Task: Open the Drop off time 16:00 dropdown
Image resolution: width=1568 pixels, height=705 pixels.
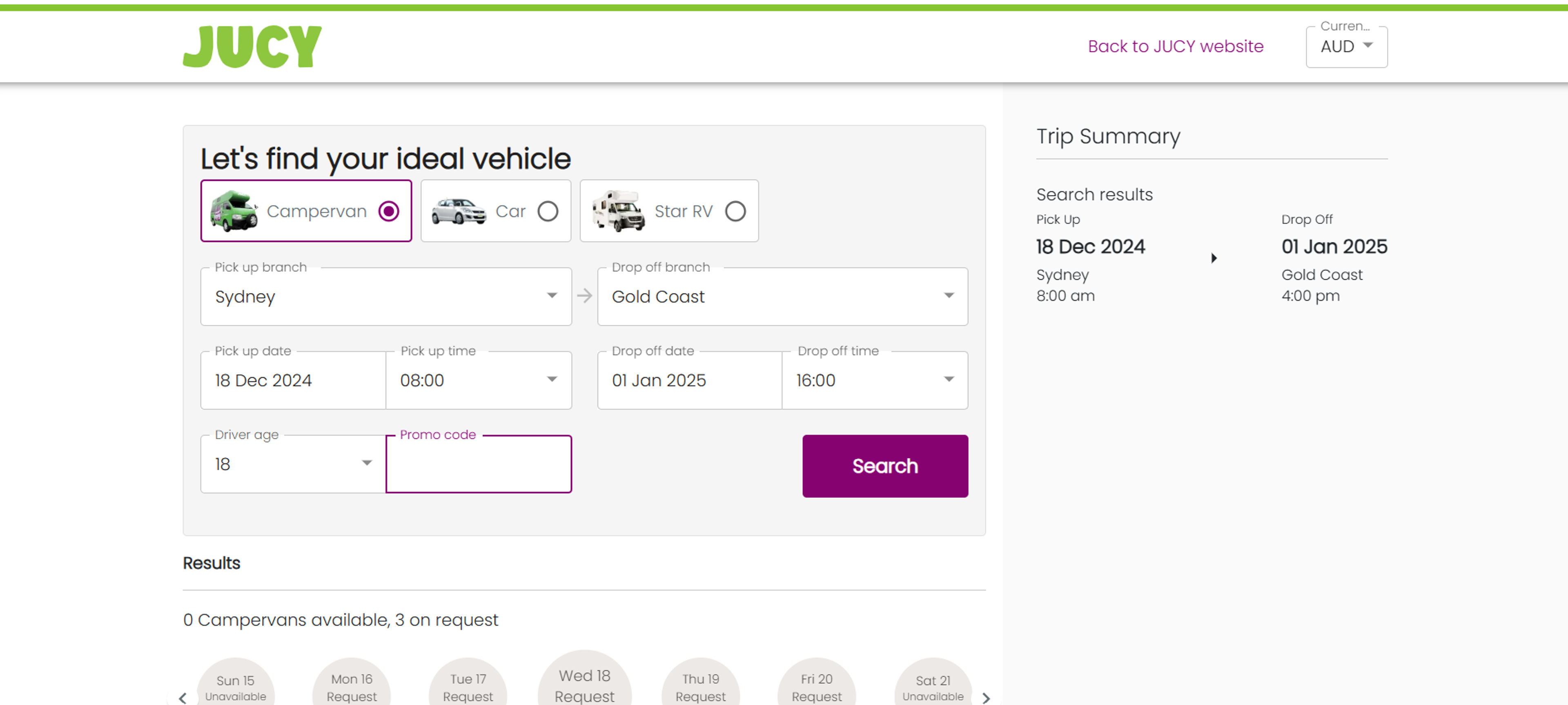Action: click(875, 380)
